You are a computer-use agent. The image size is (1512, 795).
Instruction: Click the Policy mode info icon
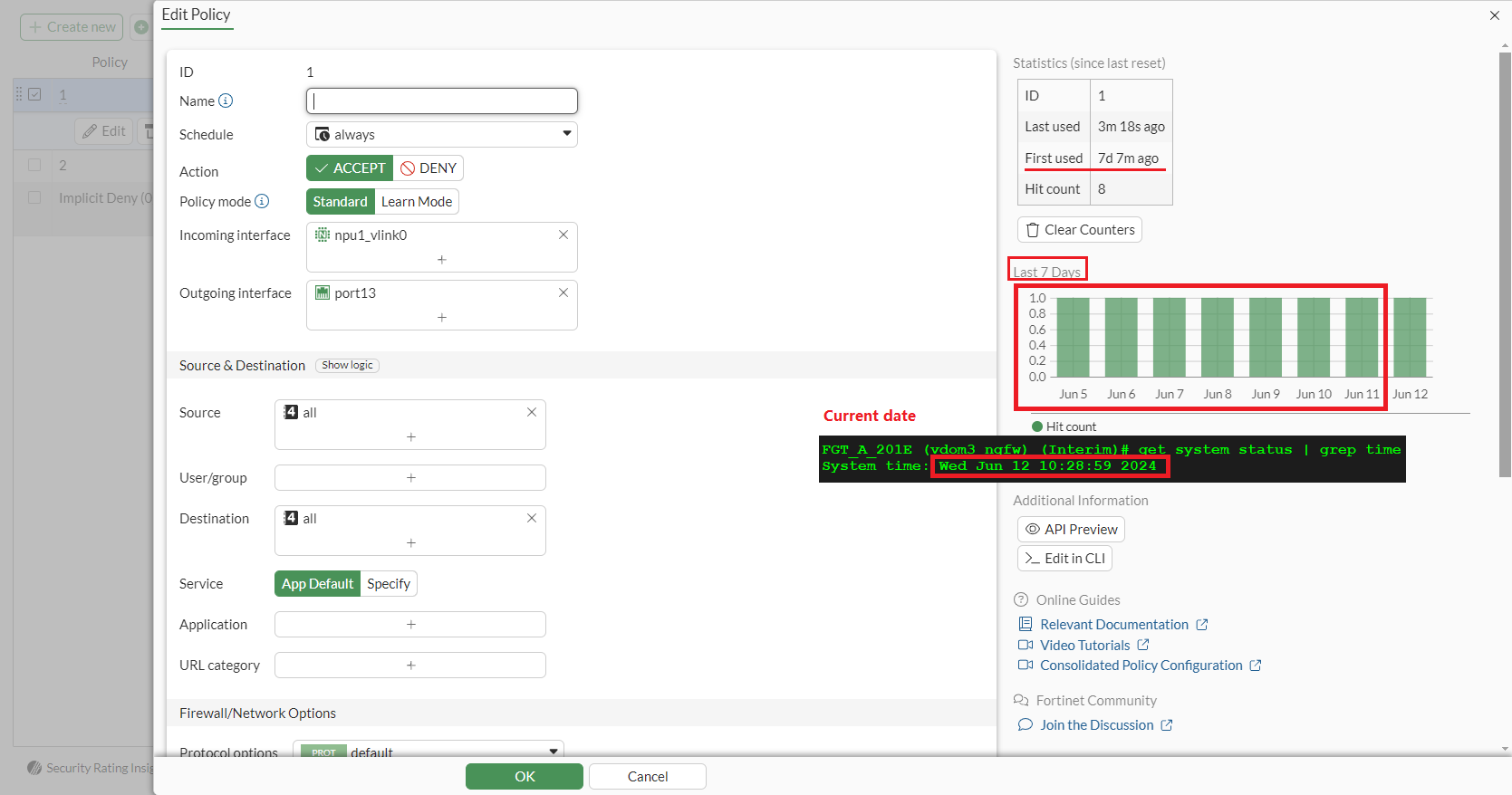[x=262, y=201]
